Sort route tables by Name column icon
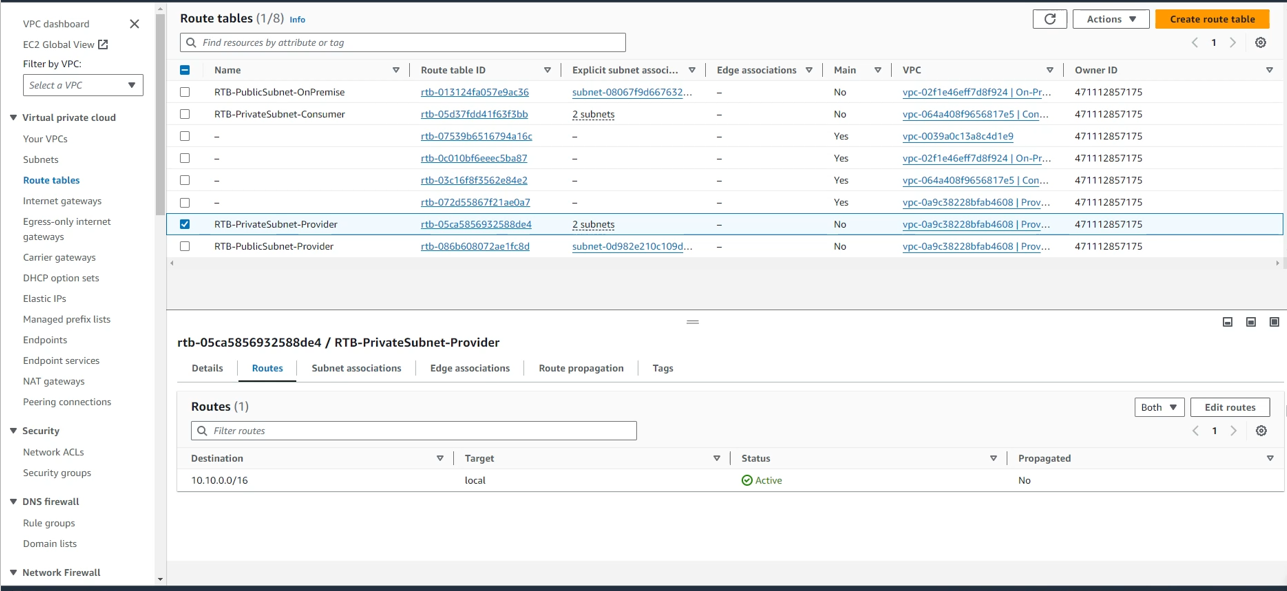This screenshot has width=1287, height=591. point(396,70)
